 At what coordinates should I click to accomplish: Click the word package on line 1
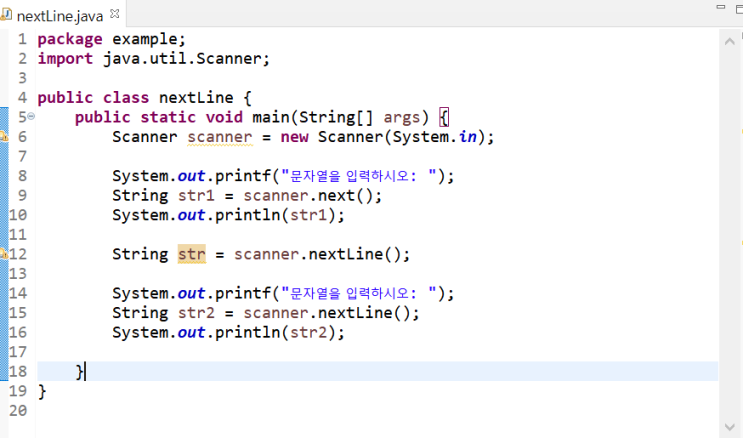[x=70, y=39]
